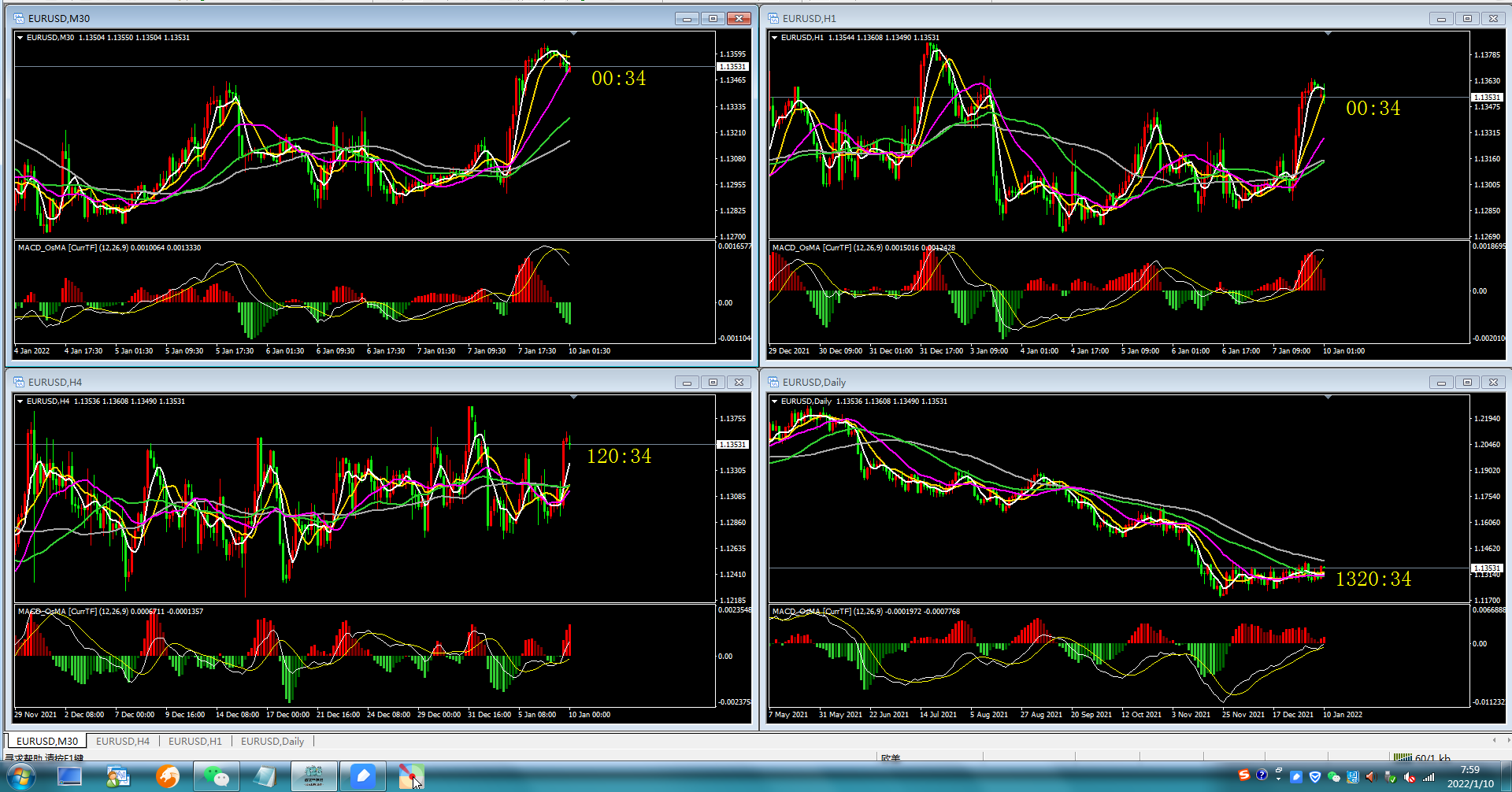Open the network signal bars tray icon
This screenshot has width=1512, height=792.
coord(1429,777)
